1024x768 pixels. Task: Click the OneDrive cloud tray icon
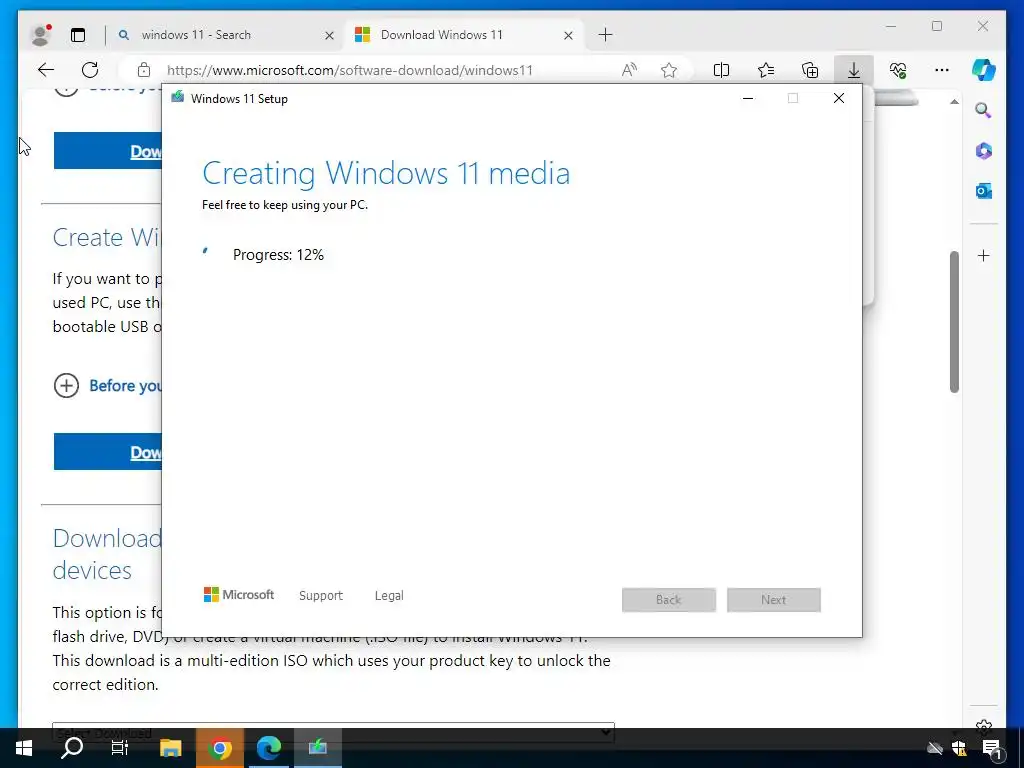tap(935, 749)
